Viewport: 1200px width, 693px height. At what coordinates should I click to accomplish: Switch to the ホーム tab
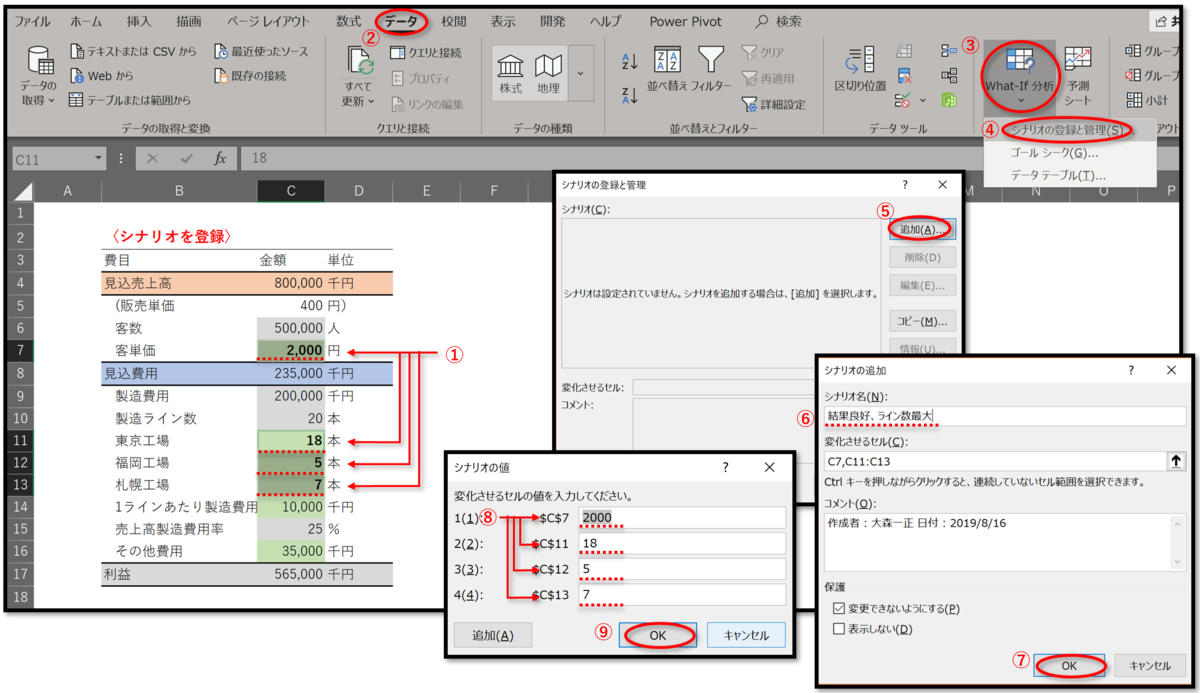coord(86,21)
